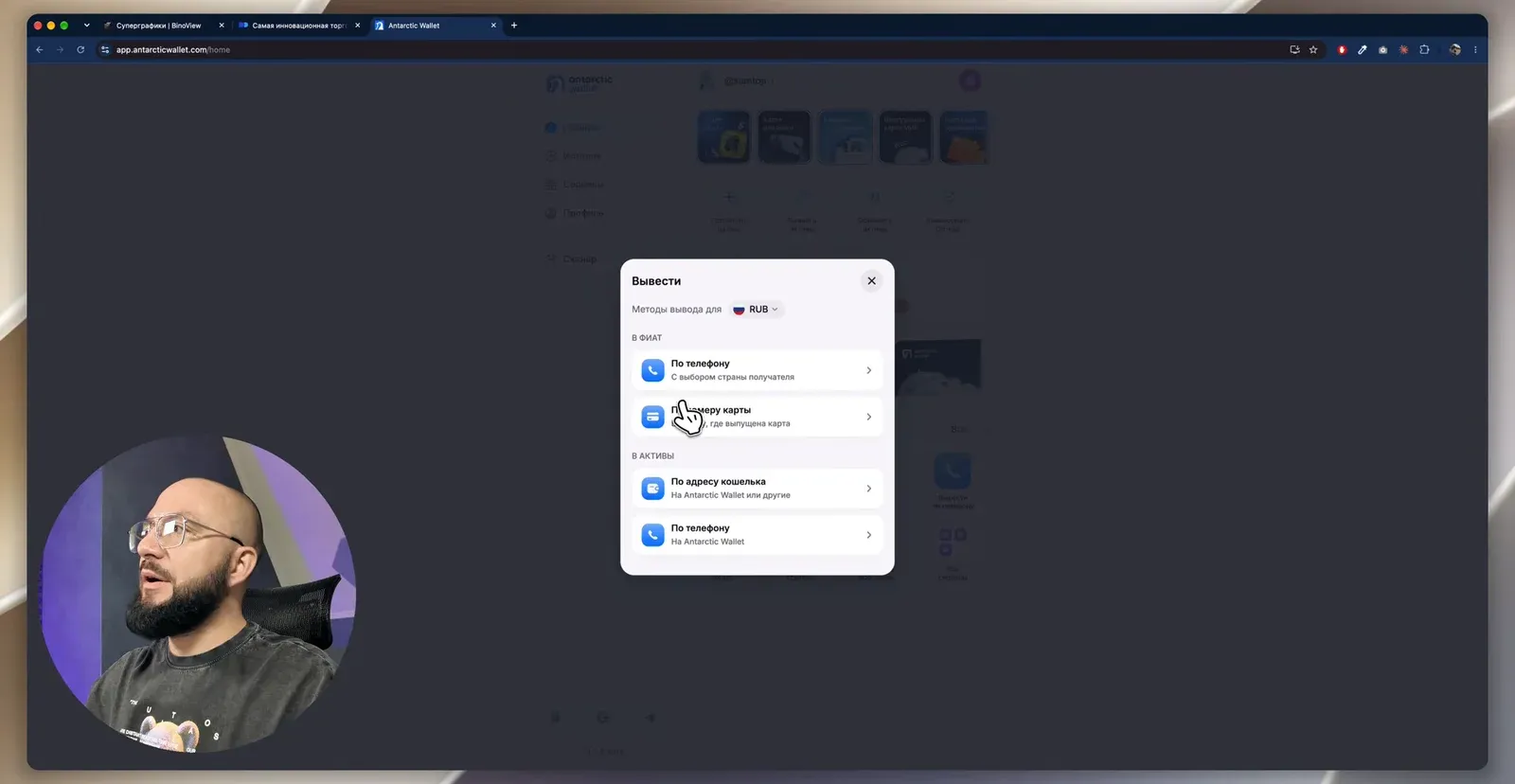Expand the 'где выпущена карта' row chevron
The height and width of the screenshot is (784, 1515).
(x=868, y=417)
